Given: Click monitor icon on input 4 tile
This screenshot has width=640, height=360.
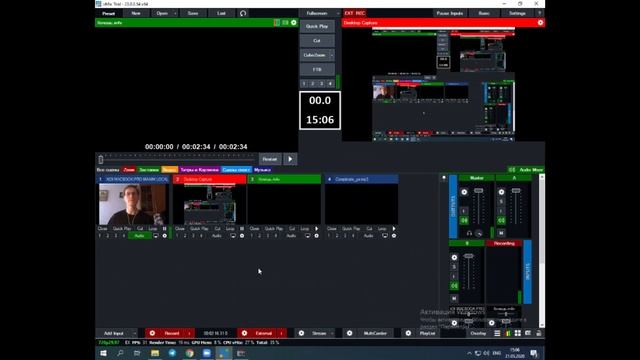Looking at the screenshot, I should point(385,236).
